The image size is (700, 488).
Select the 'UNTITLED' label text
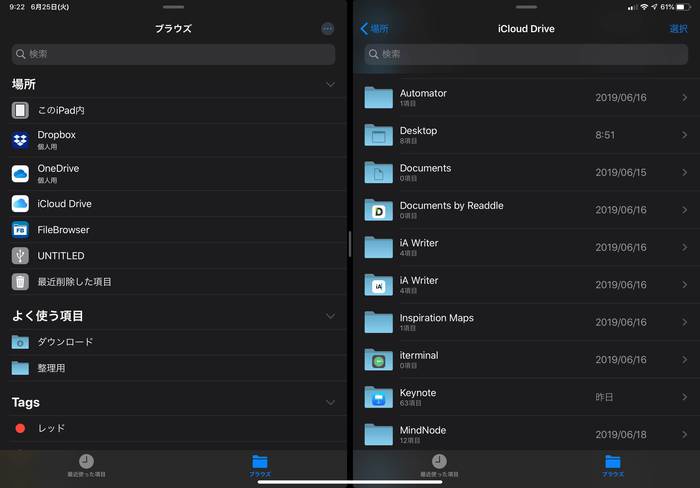coord(61,256)
